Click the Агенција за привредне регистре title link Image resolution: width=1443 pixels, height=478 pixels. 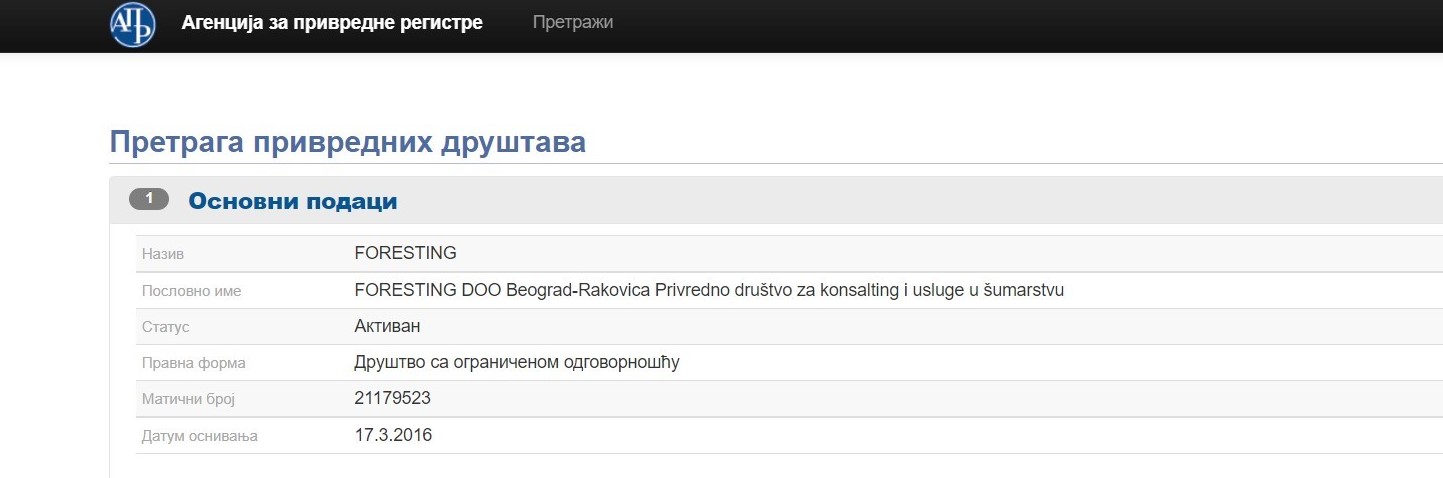pos(332,22)
